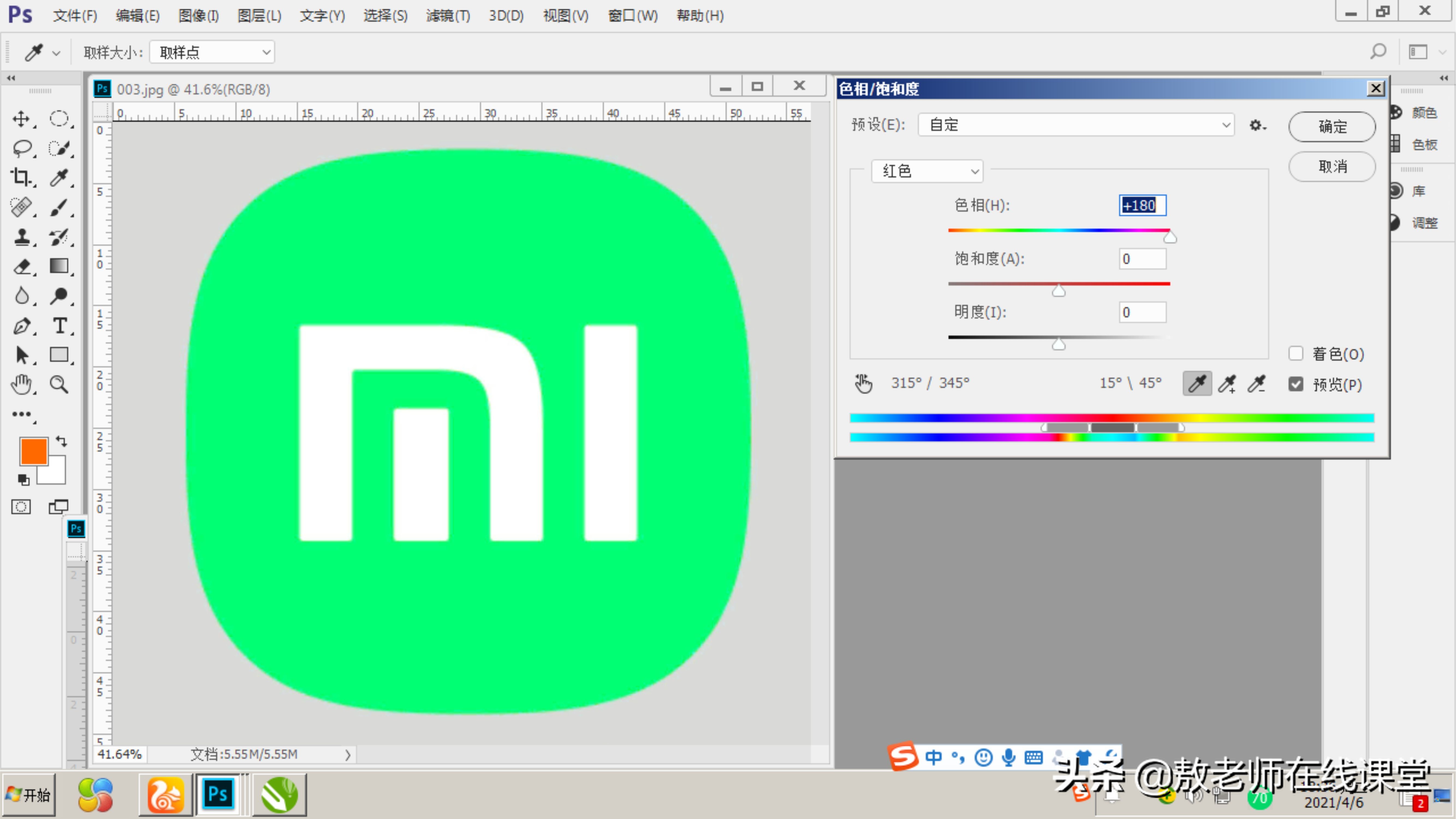
Task: Select the Gradient tool
Action: (59, 266)
